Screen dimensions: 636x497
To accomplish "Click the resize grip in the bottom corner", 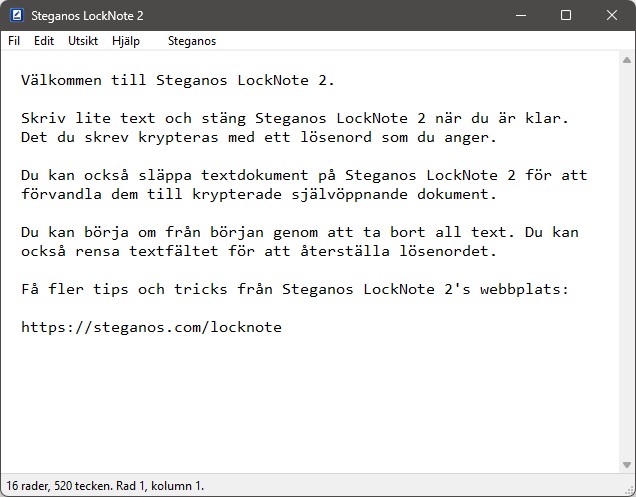I will [x=630, y=491].
